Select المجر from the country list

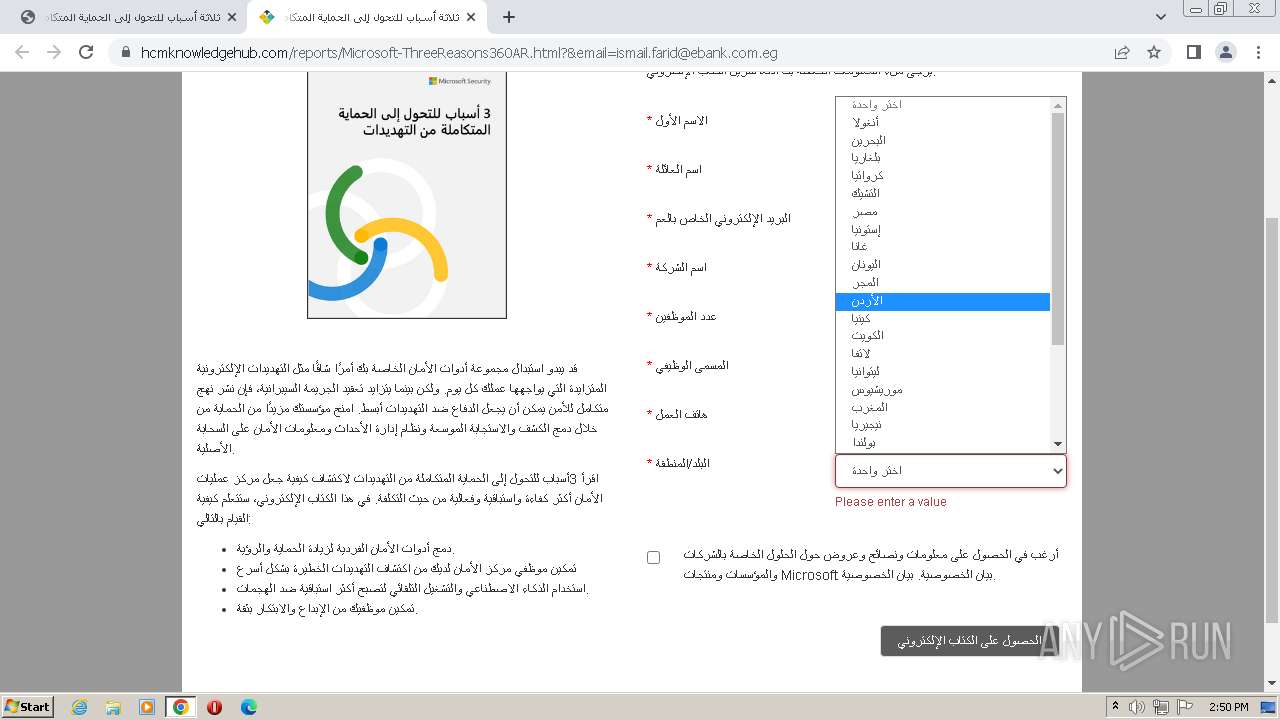tap(943, 283)
